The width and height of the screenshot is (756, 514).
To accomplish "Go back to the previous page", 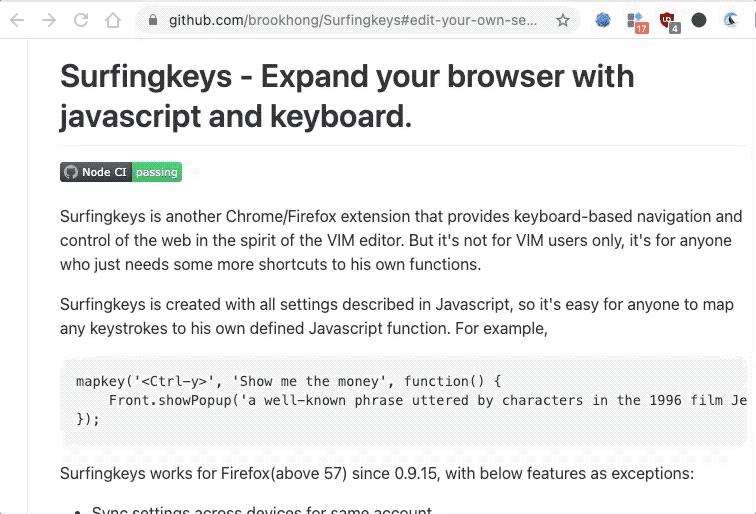I will (x=17, y=20).
